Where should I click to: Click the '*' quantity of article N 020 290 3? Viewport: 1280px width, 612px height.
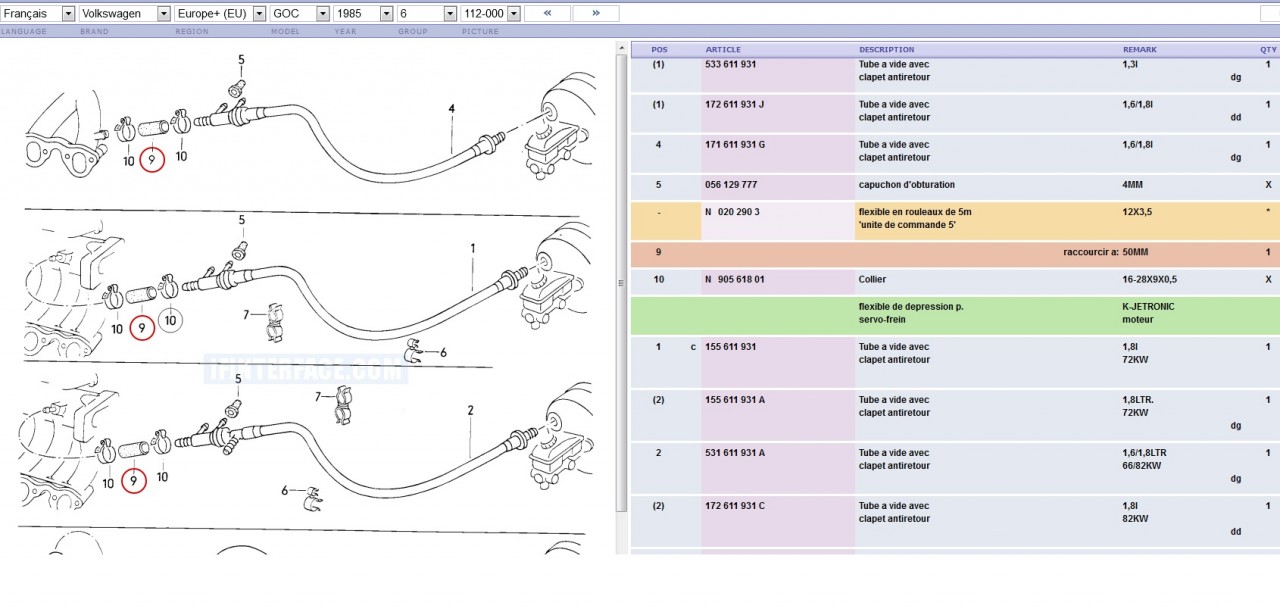coord(1268,212)
